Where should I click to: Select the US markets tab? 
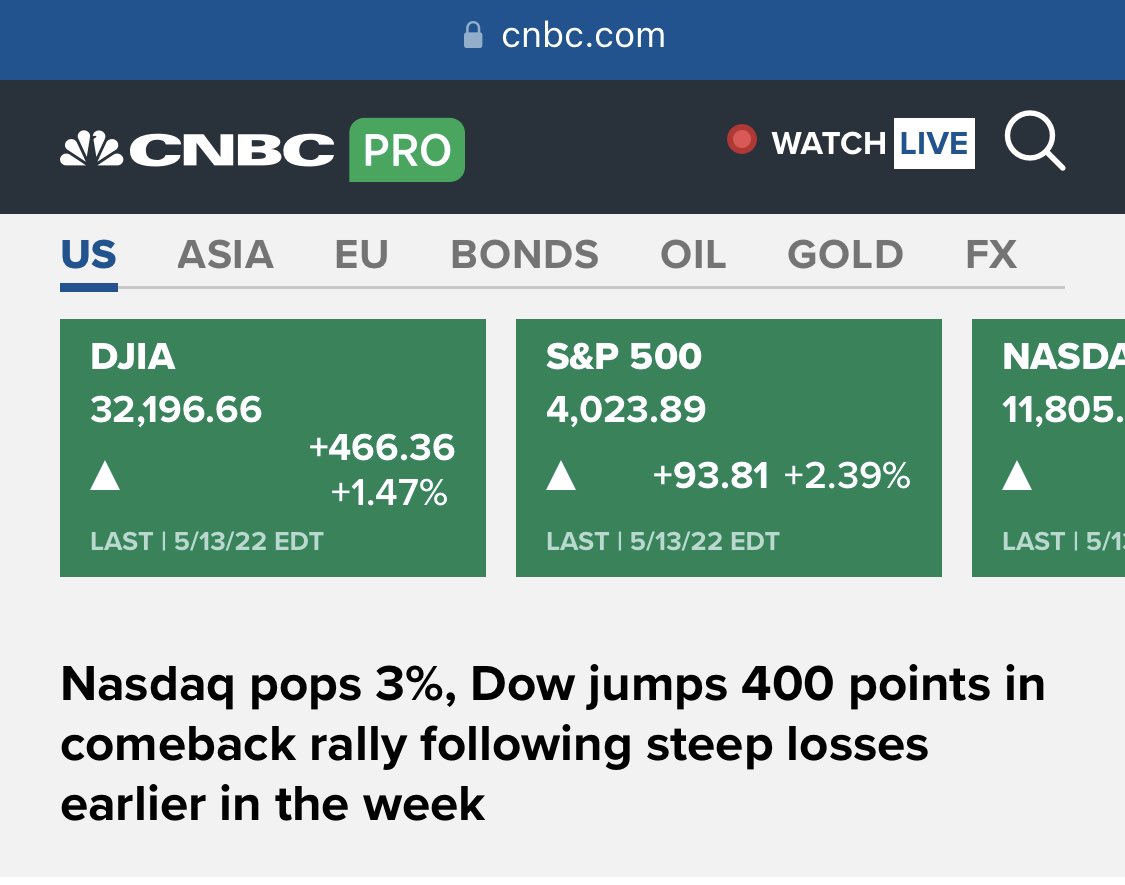(88, 255)
